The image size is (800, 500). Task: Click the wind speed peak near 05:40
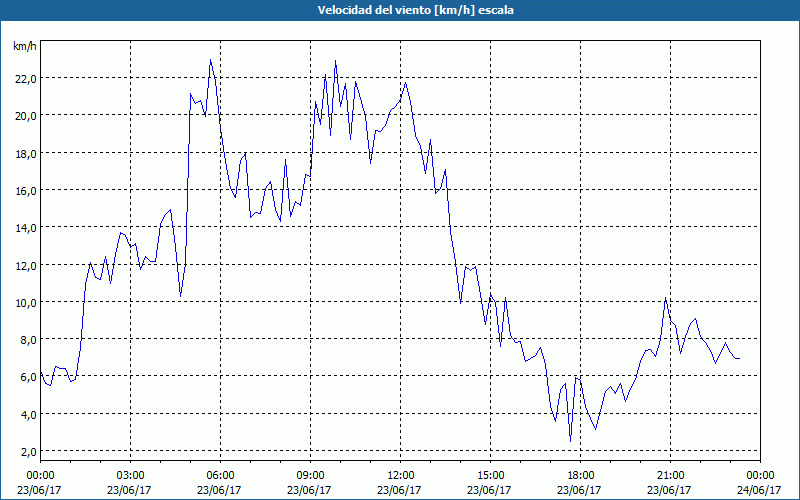click(210, 60)
